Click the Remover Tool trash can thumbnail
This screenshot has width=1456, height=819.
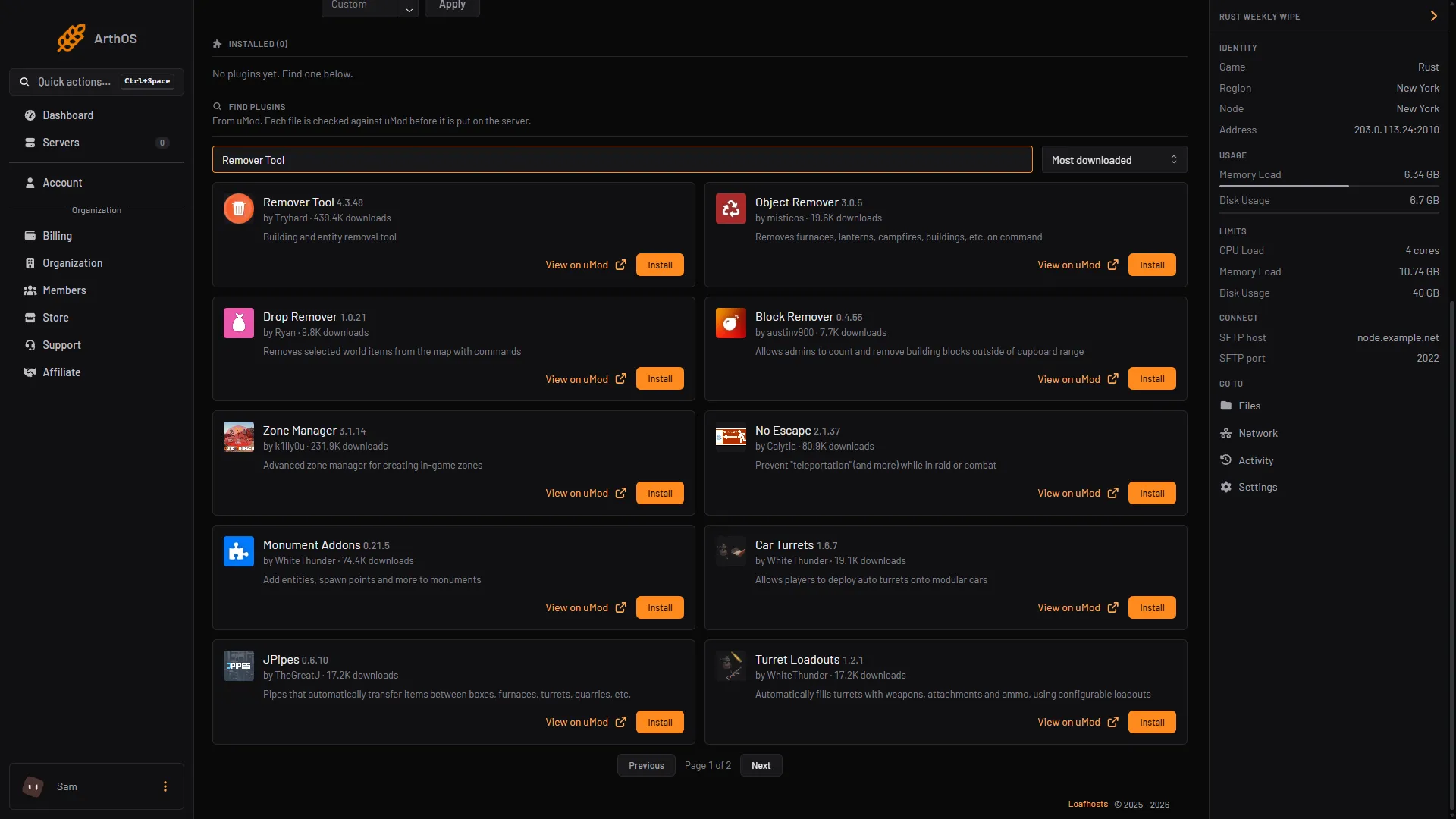pos(239,209)
